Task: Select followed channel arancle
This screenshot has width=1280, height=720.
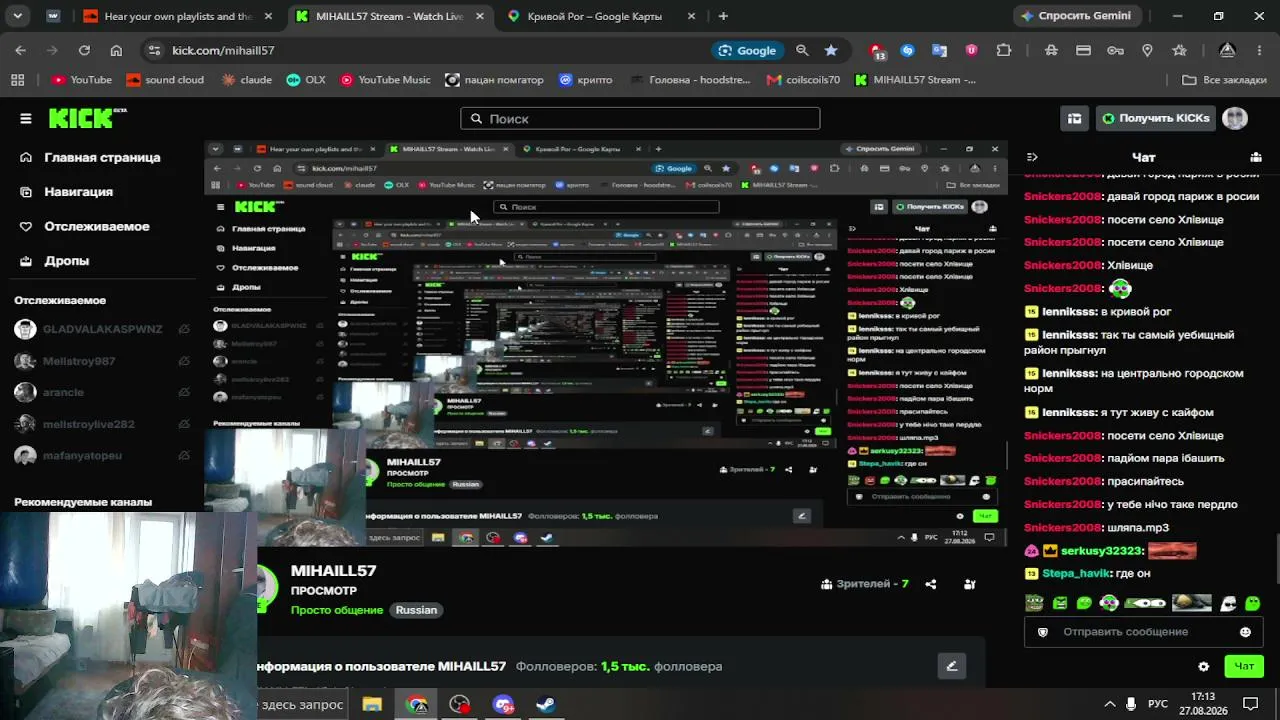Action: pyautogui.click(x=50, y=392)
